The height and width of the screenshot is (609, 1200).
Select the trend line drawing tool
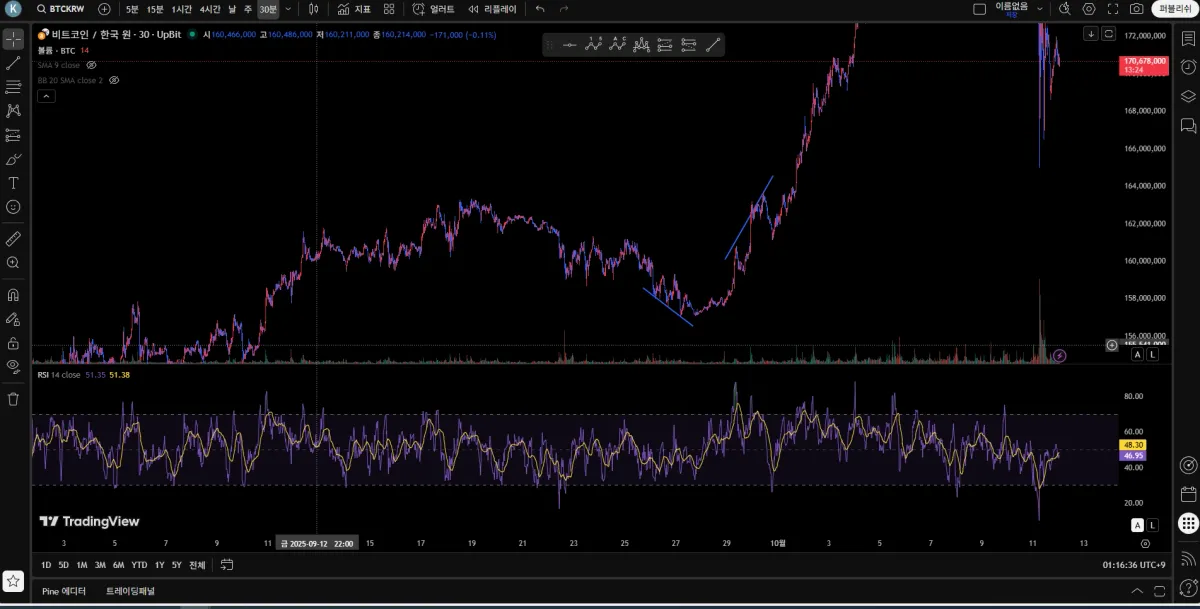tap(13, 63)
